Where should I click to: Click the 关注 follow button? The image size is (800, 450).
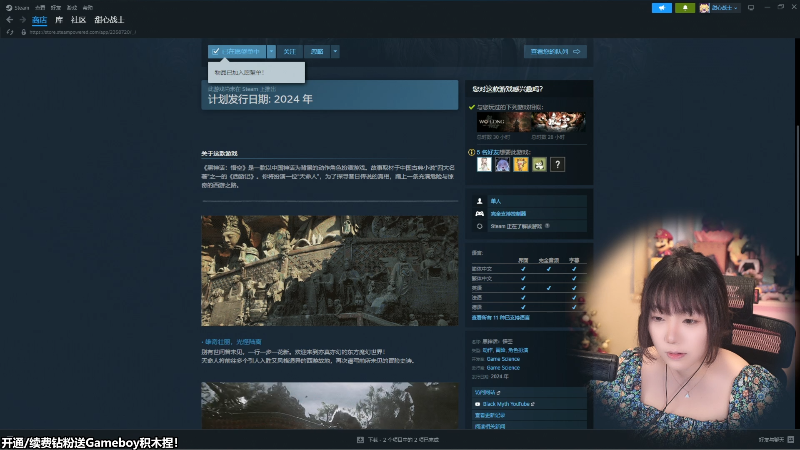[289, 52]
